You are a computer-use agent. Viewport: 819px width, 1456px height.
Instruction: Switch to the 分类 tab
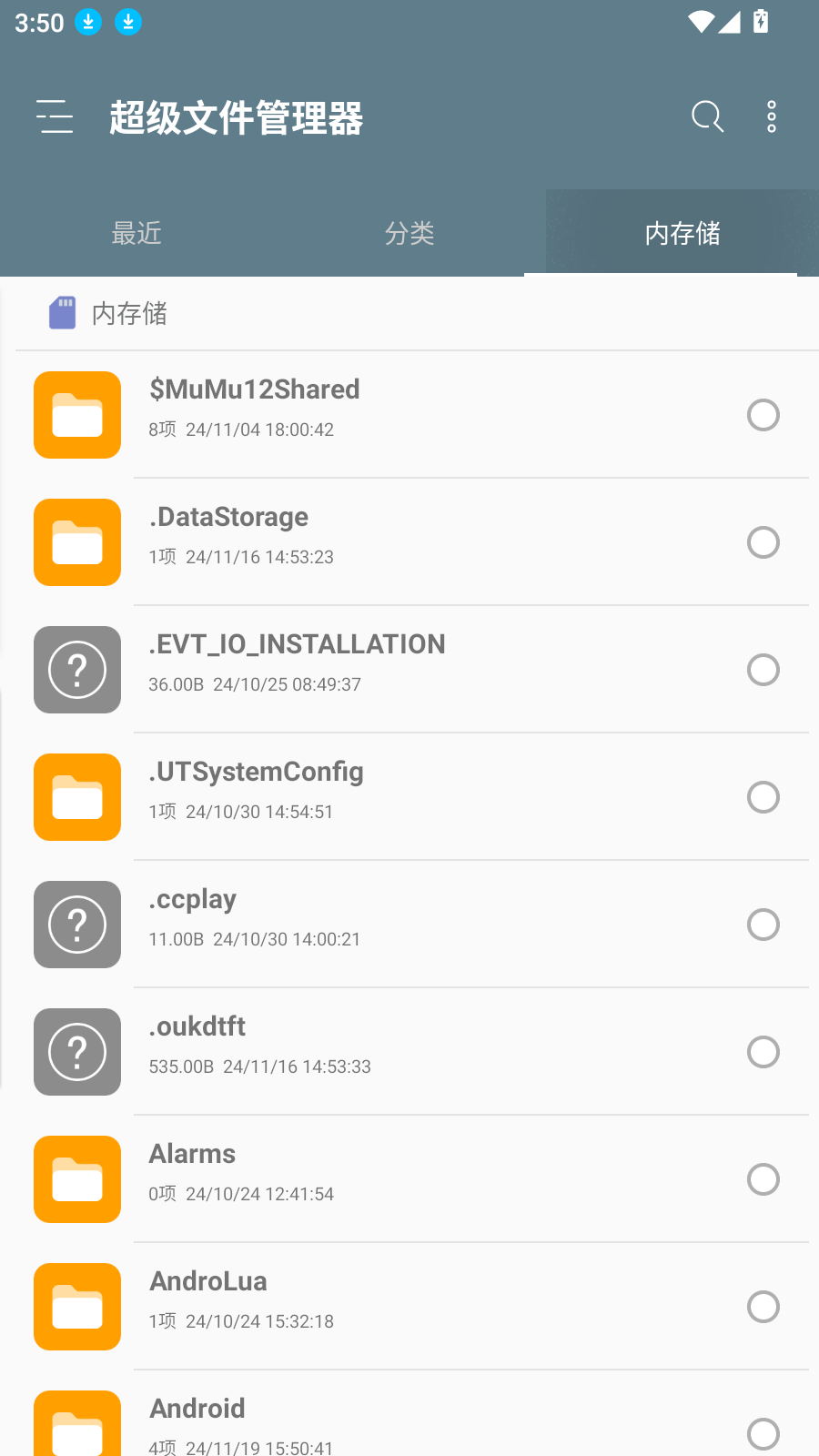409,233
